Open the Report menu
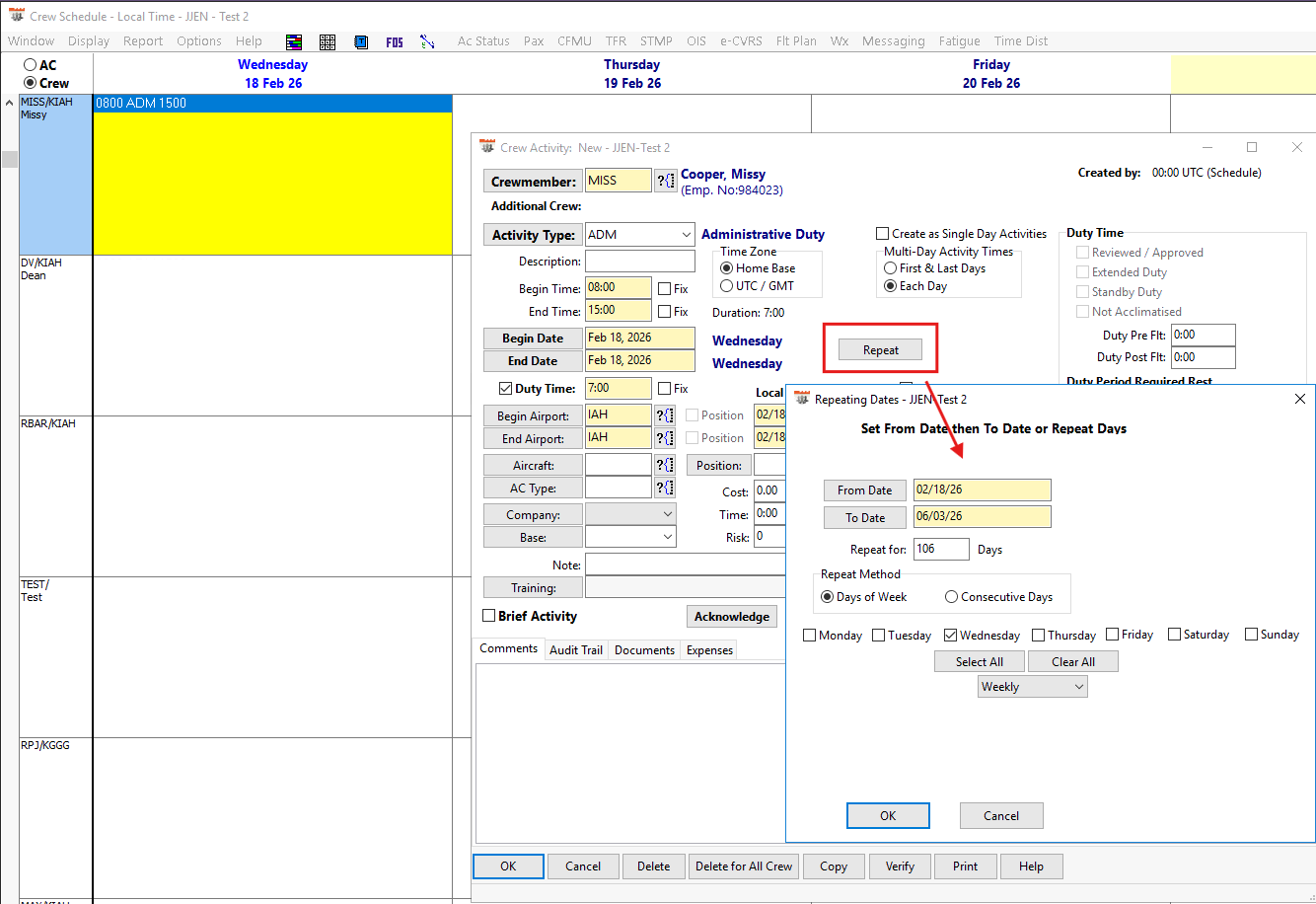The image size is (1316, 904). click(x=143, y=41)
